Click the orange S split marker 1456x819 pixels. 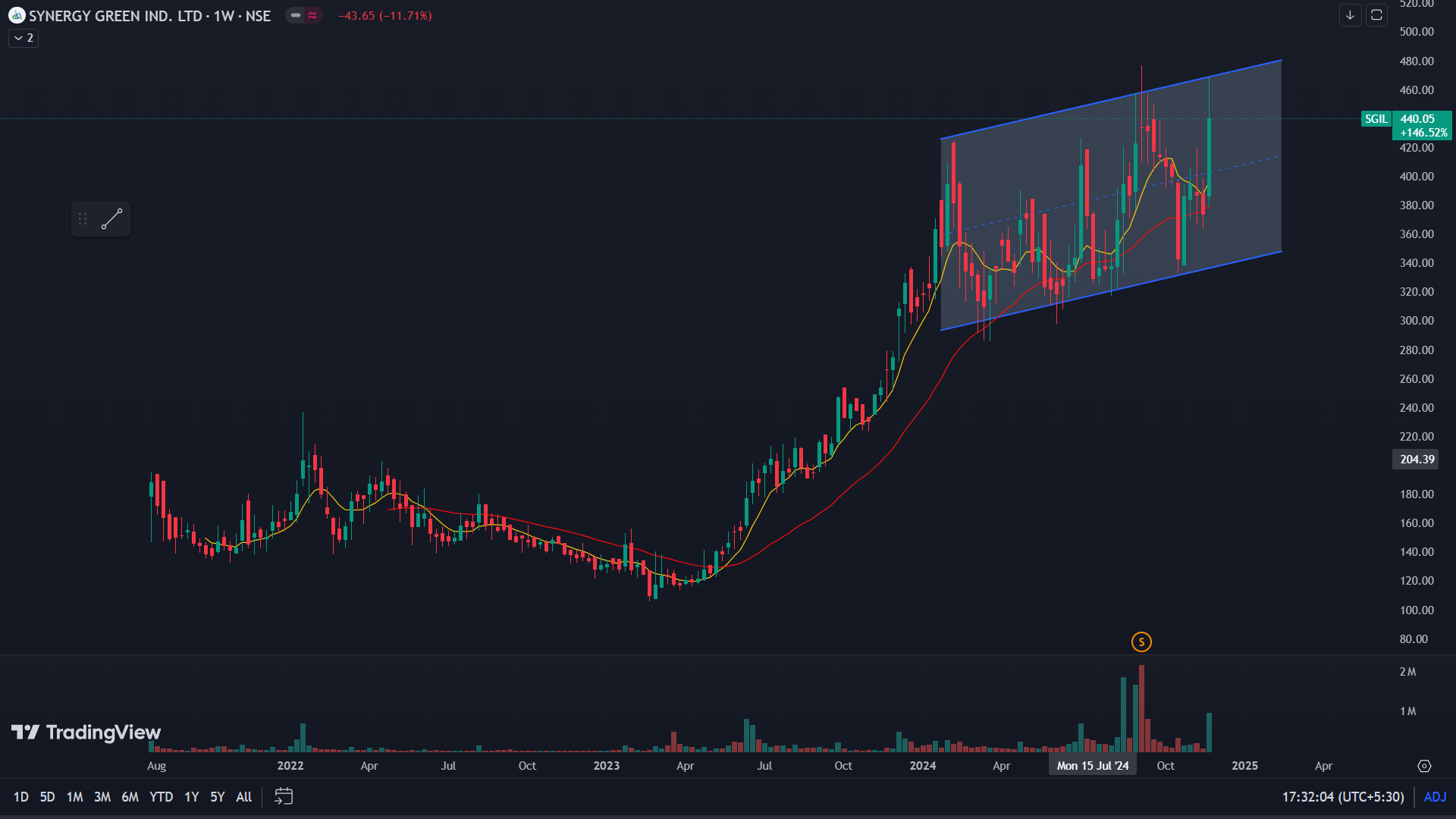click(x=1141, y=642)
